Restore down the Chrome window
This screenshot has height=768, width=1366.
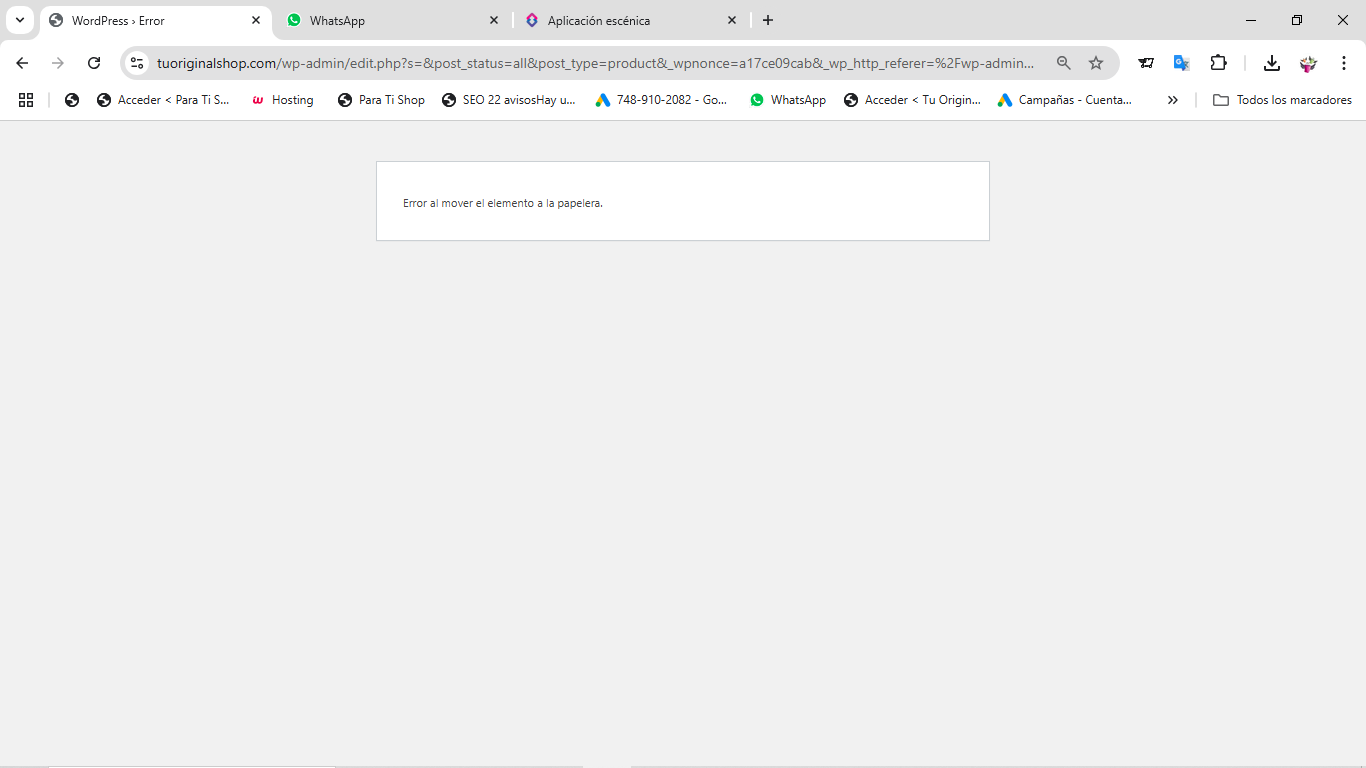pyautogui.click(x=1297, y=20)
